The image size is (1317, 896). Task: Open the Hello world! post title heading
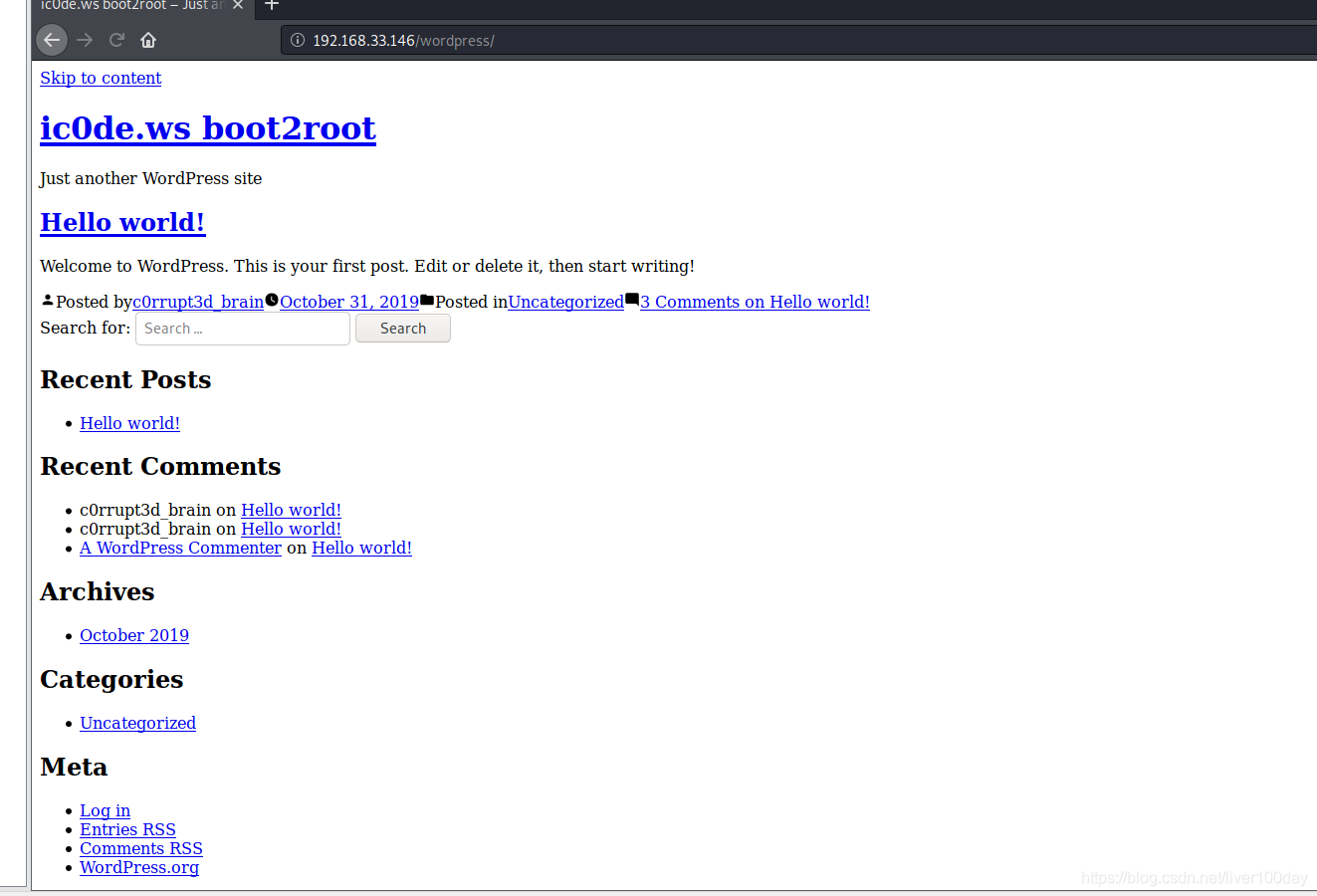(x=122, y=222)
